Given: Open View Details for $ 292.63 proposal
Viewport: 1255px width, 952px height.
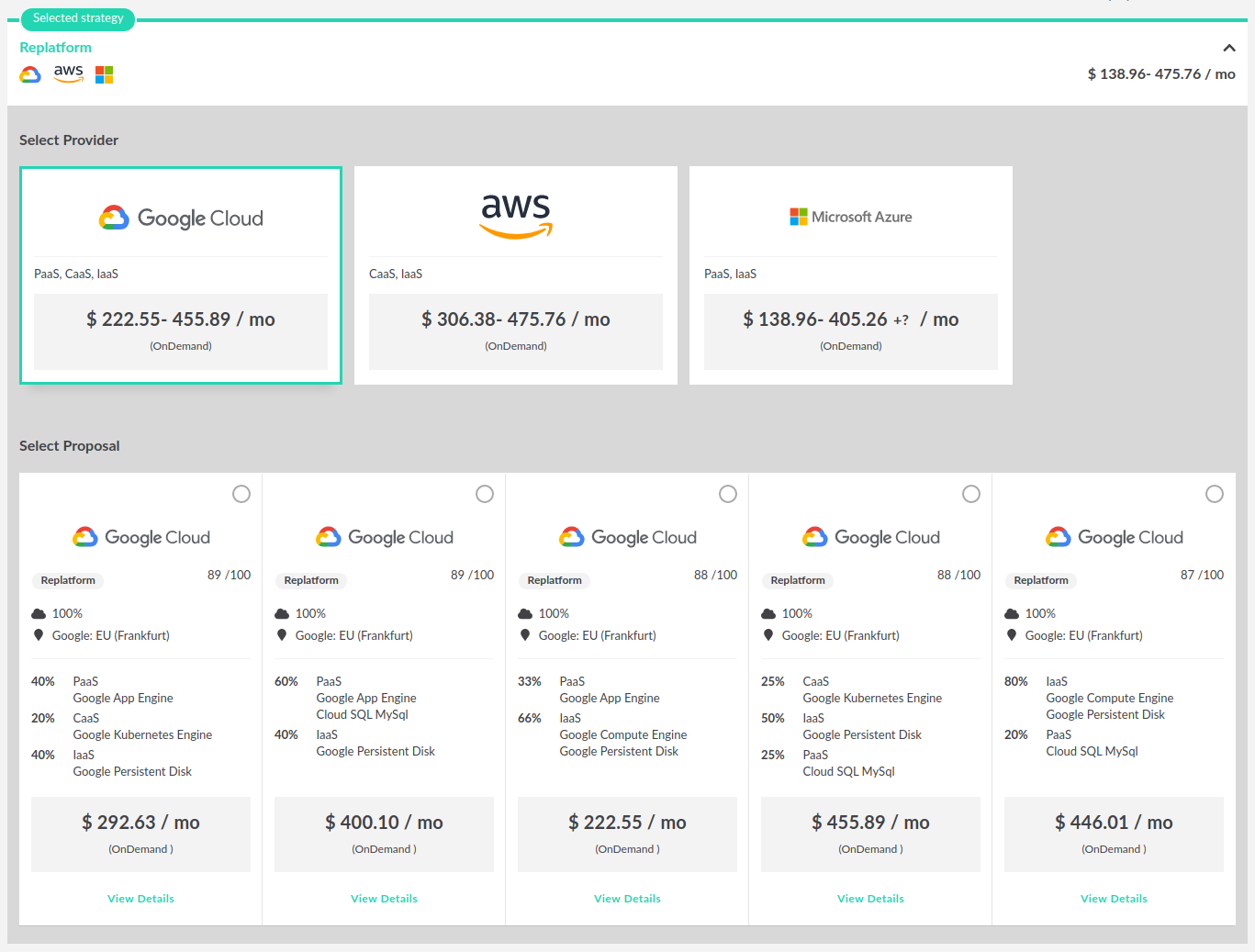Looking at the screenshot, I should click(140, 899).
